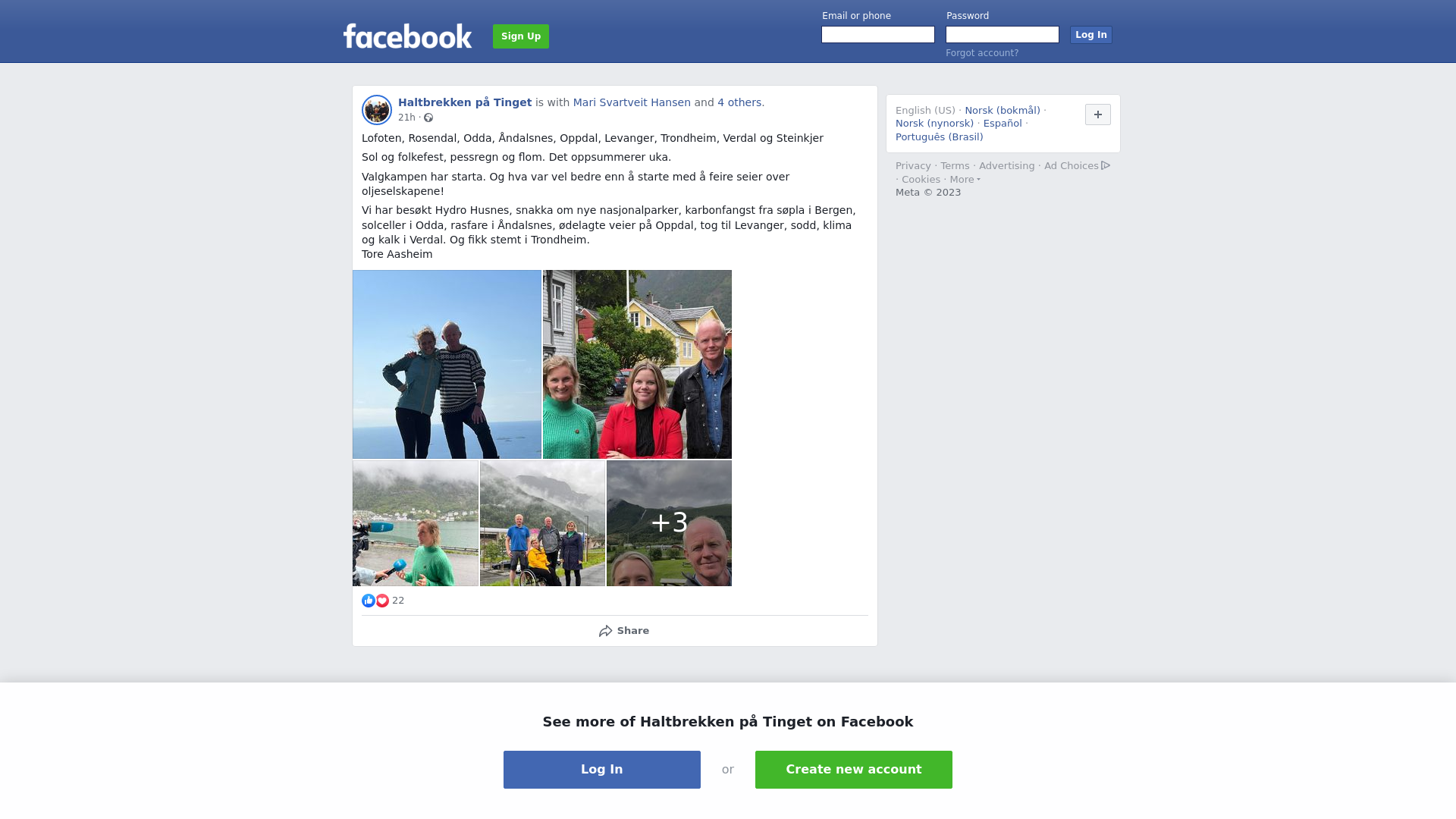Click the Share arrow icon
This screenshot has height=819, width=1456.
click(x=605, y=631)
